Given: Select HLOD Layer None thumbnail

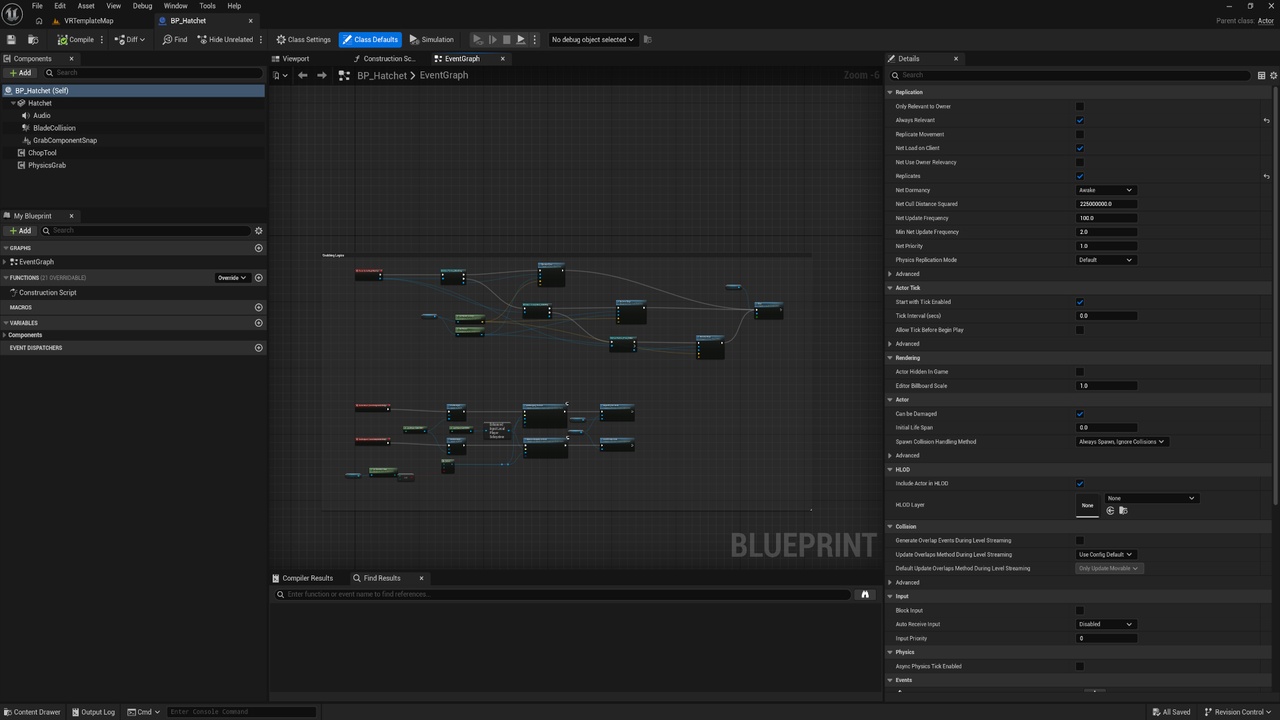Looking at the screenshot, I should pyautogui.click(x=1087, y=505).
